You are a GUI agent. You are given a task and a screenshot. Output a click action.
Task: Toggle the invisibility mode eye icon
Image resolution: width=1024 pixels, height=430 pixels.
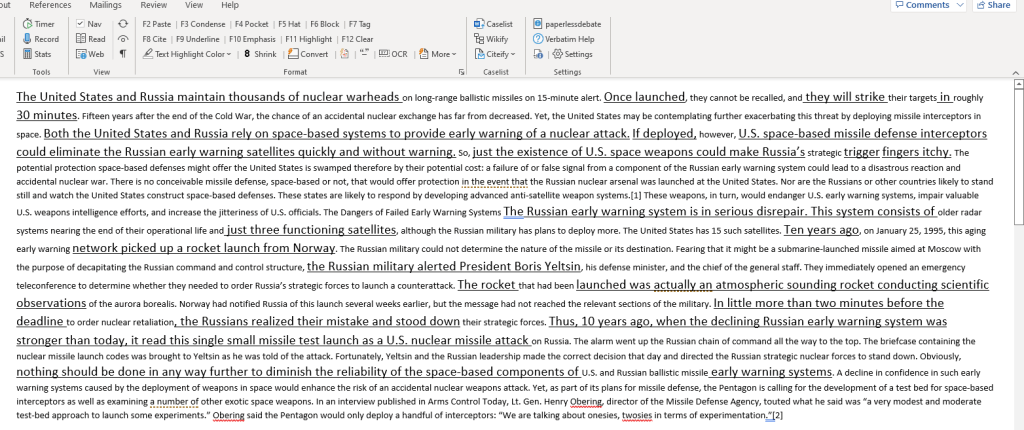pyautogui.click(x=122, y=39)
